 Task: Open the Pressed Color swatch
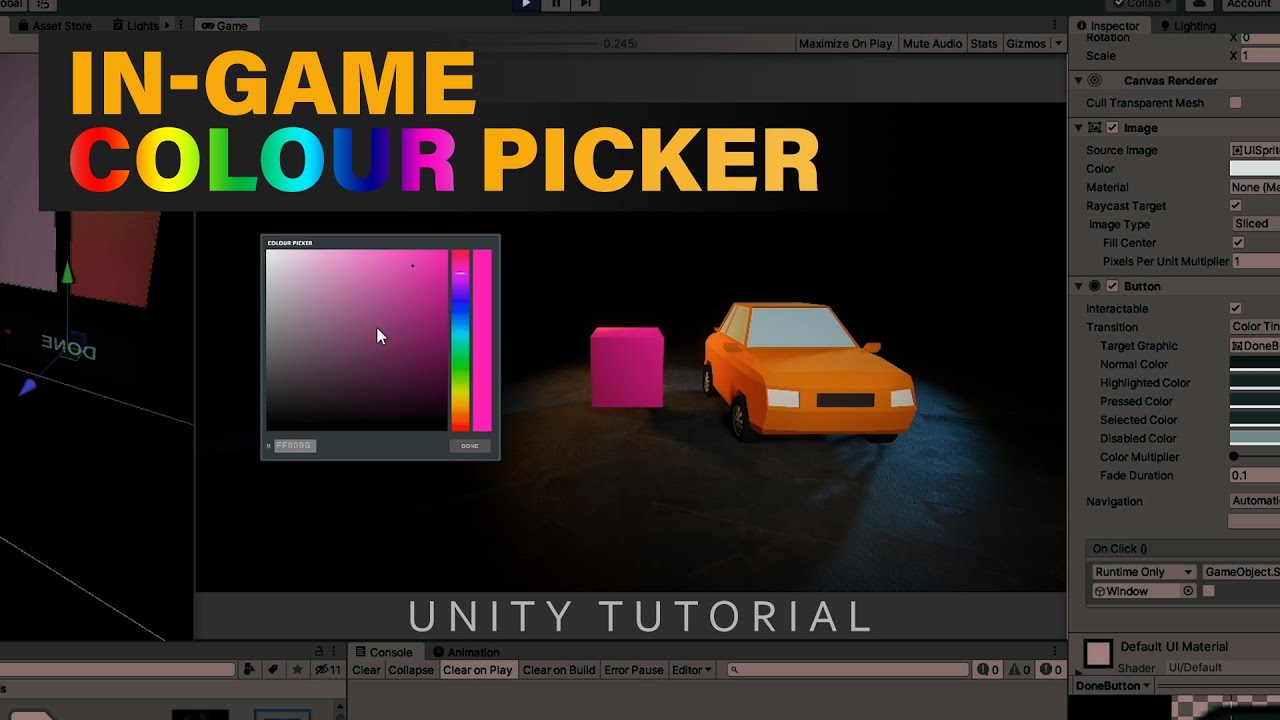point(1255,401)
